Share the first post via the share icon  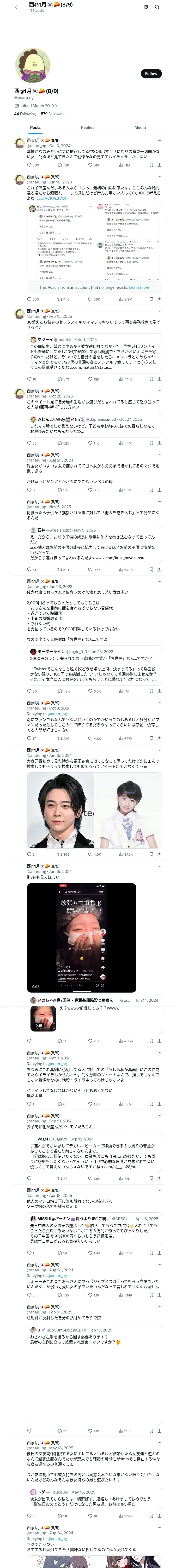(160, 165)
